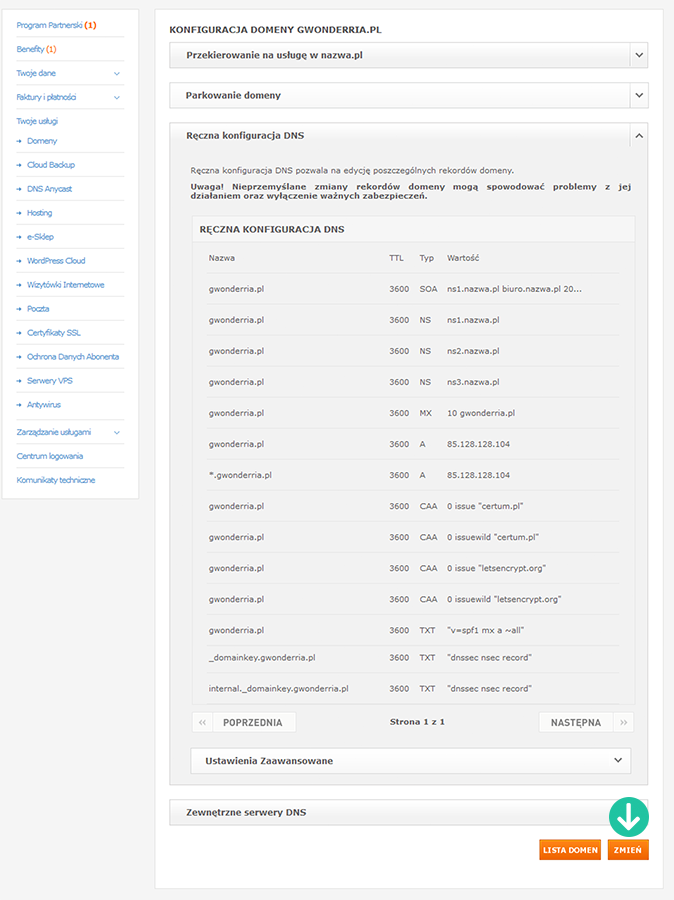
Task: Click the Wartość column header
Action: (x=463, y=258)
